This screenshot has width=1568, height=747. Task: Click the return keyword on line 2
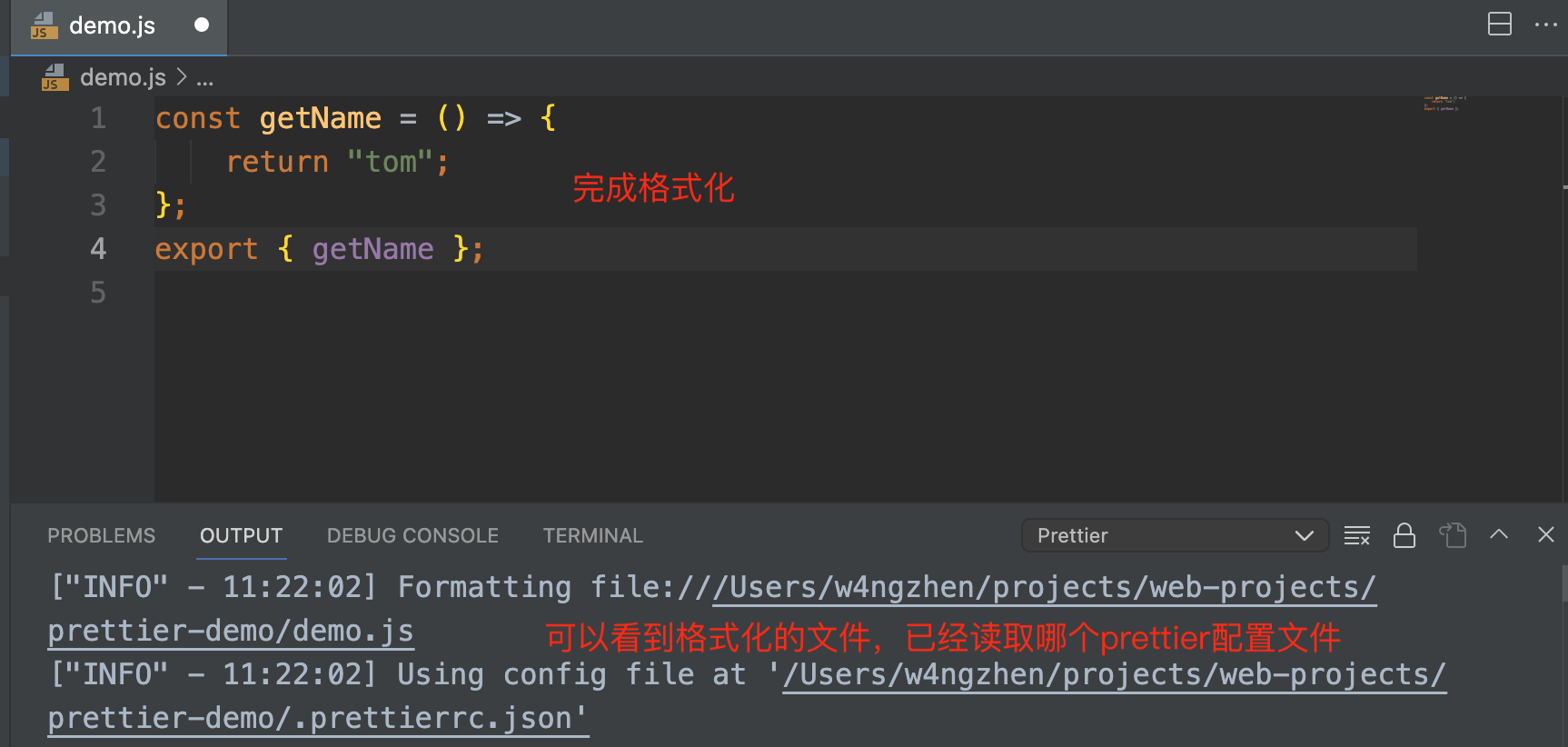click(277, 162)
